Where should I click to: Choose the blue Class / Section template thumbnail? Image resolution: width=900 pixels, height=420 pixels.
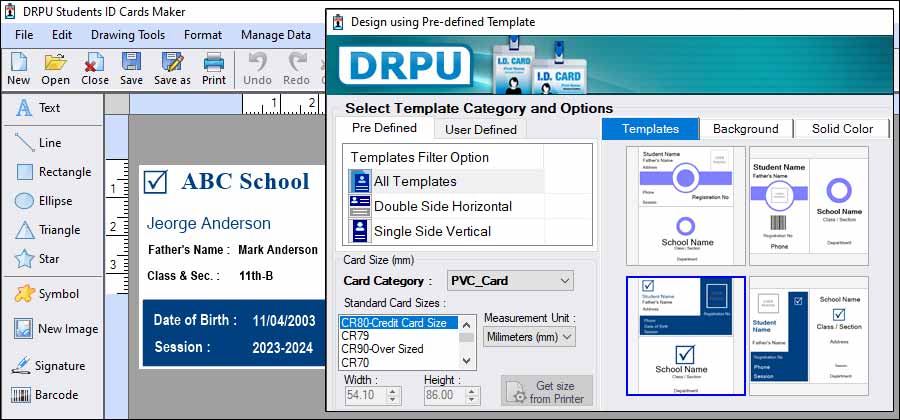(809, 336)
